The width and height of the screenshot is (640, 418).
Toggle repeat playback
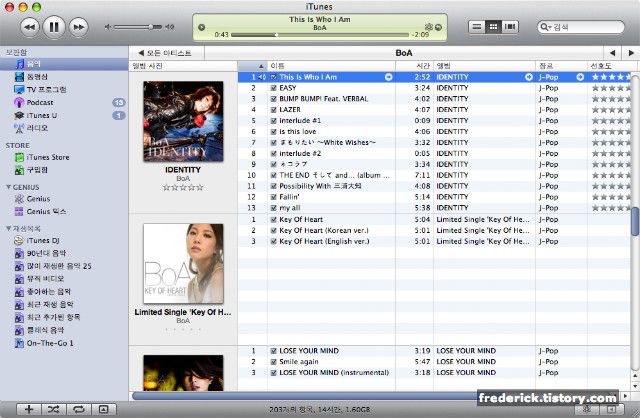coord(78,409)
